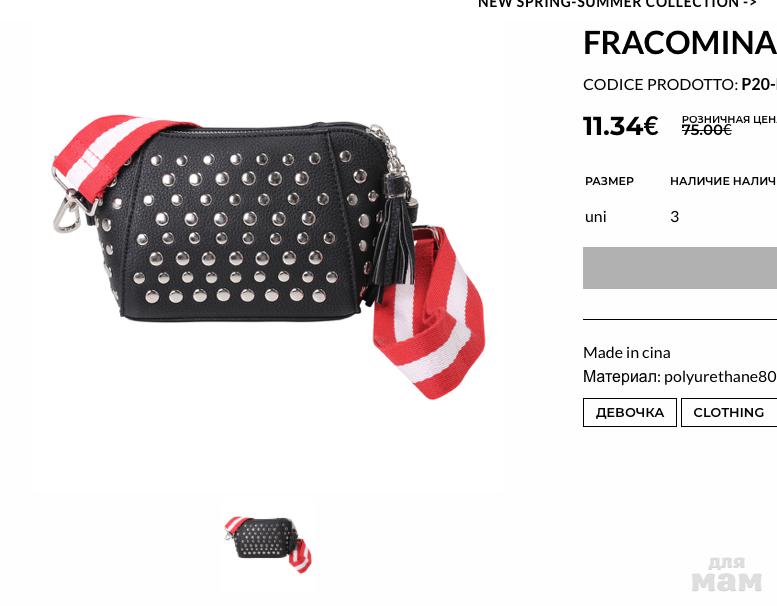The image size is (777, 606).
Task: Select the handbag thumbnail below main image
Action: (268, 545)
